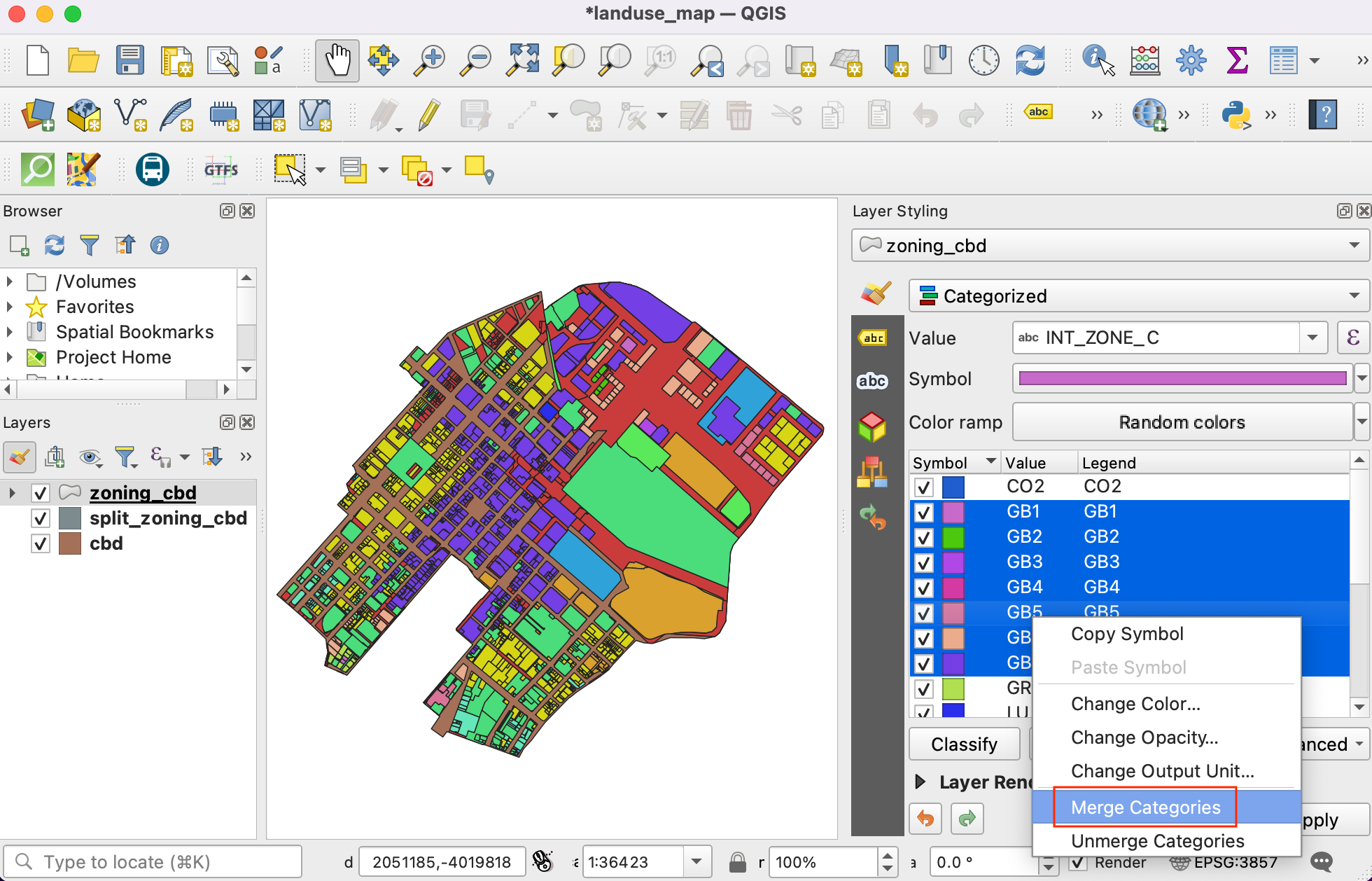Expand the zoning_cbd layer tree arrow
This screenshot has height=881, width=1372.
(12, 493)
